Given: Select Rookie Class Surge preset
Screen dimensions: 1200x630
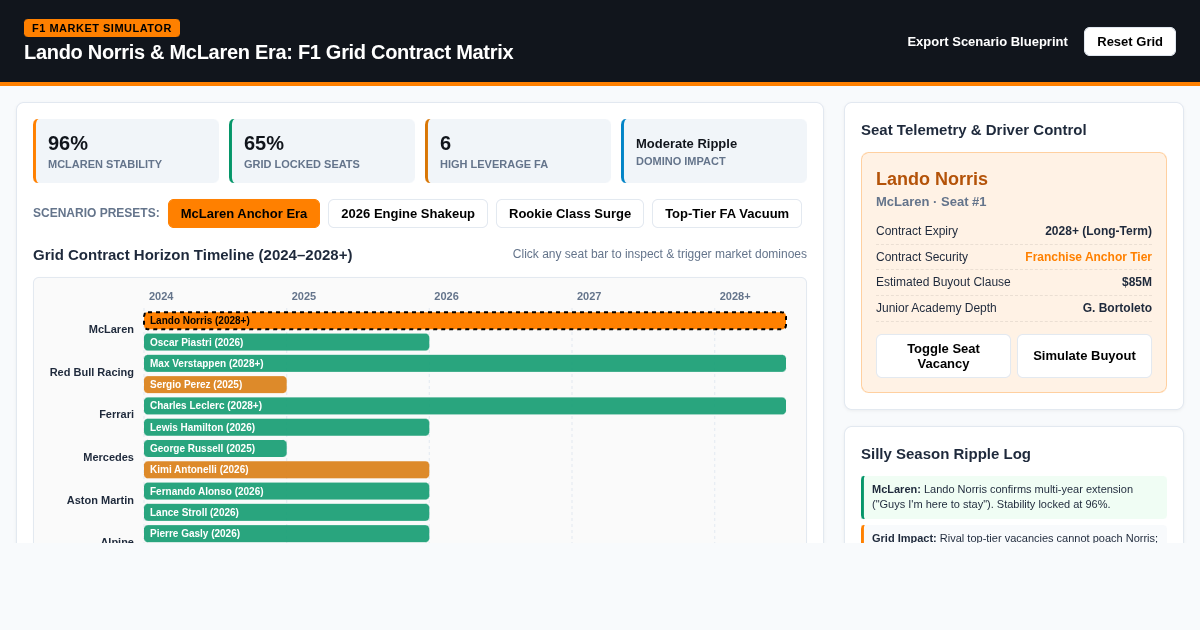Looking at the screenshot, I should pos(570,213).
